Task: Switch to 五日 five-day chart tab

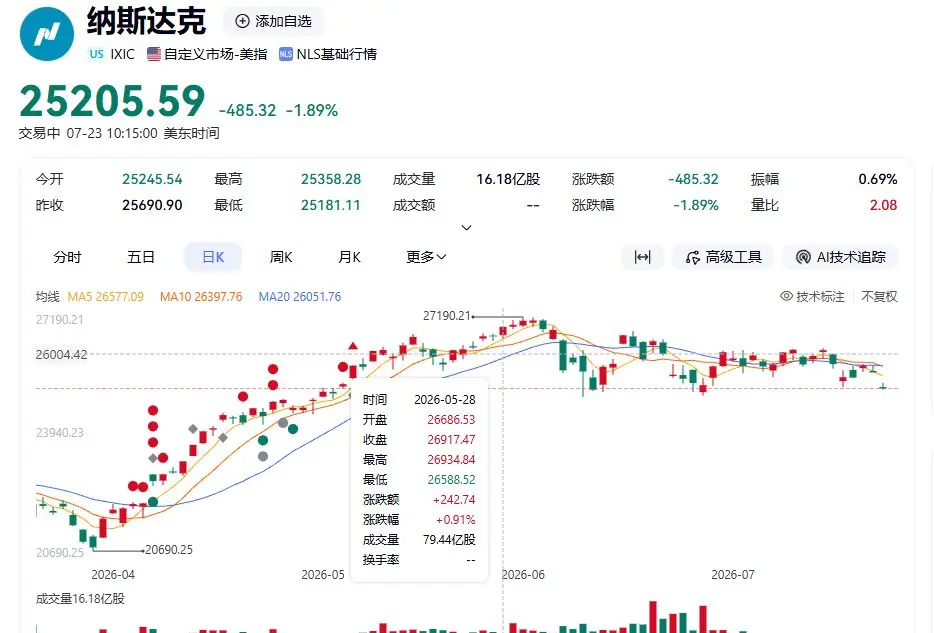Action: point(141,257)
